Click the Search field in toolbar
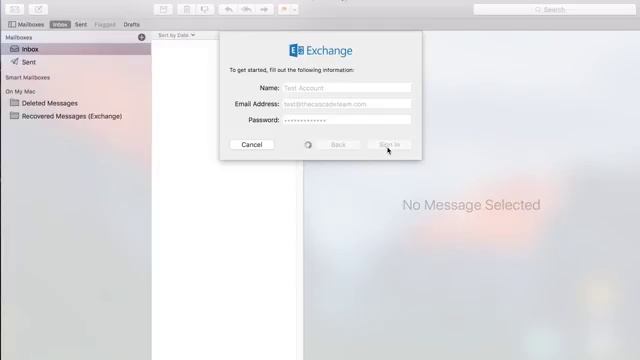 tap(554, 9)
